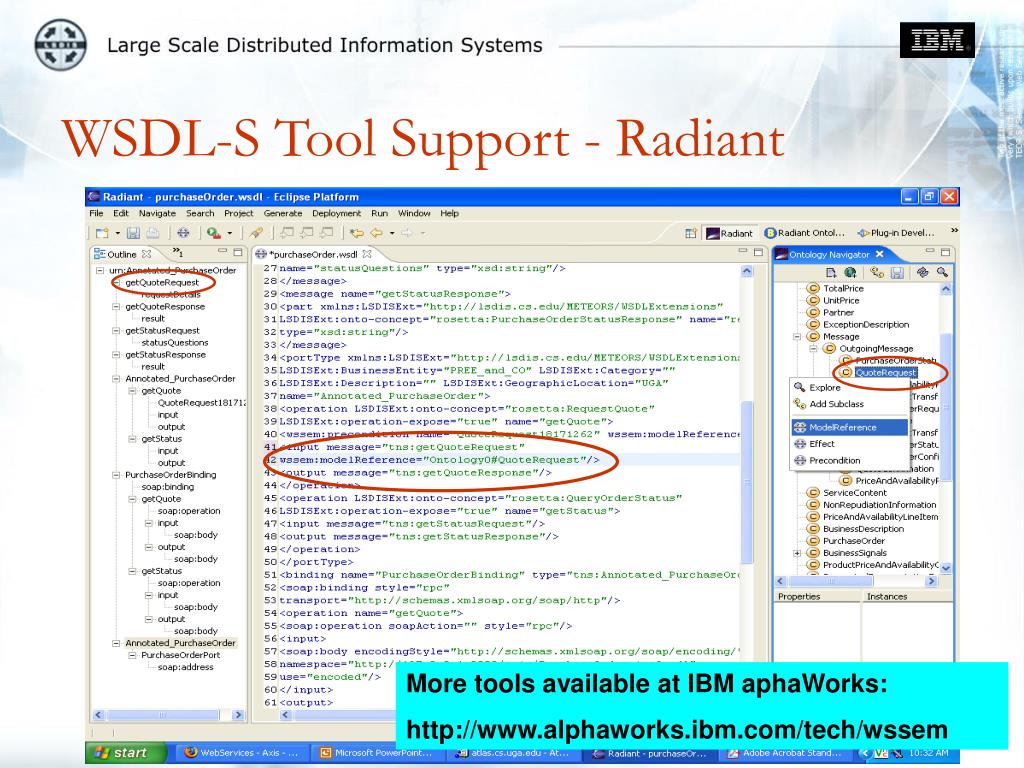
Task: Choose Precondition from context menu
Action: (850, 460)
